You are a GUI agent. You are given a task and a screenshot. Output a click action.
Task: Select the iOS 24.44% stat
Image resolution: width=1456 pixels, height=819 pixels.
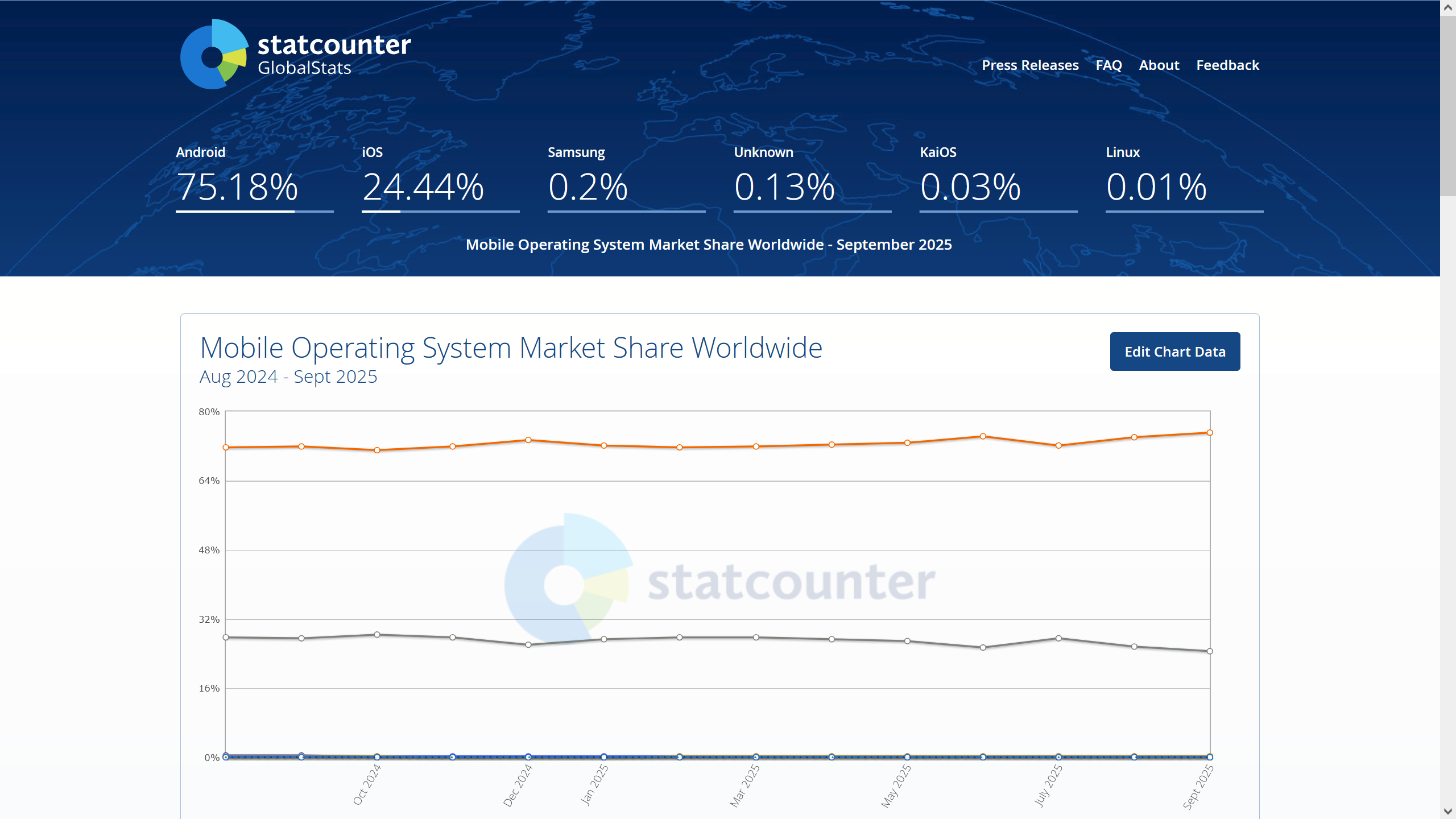click(423, 187)
